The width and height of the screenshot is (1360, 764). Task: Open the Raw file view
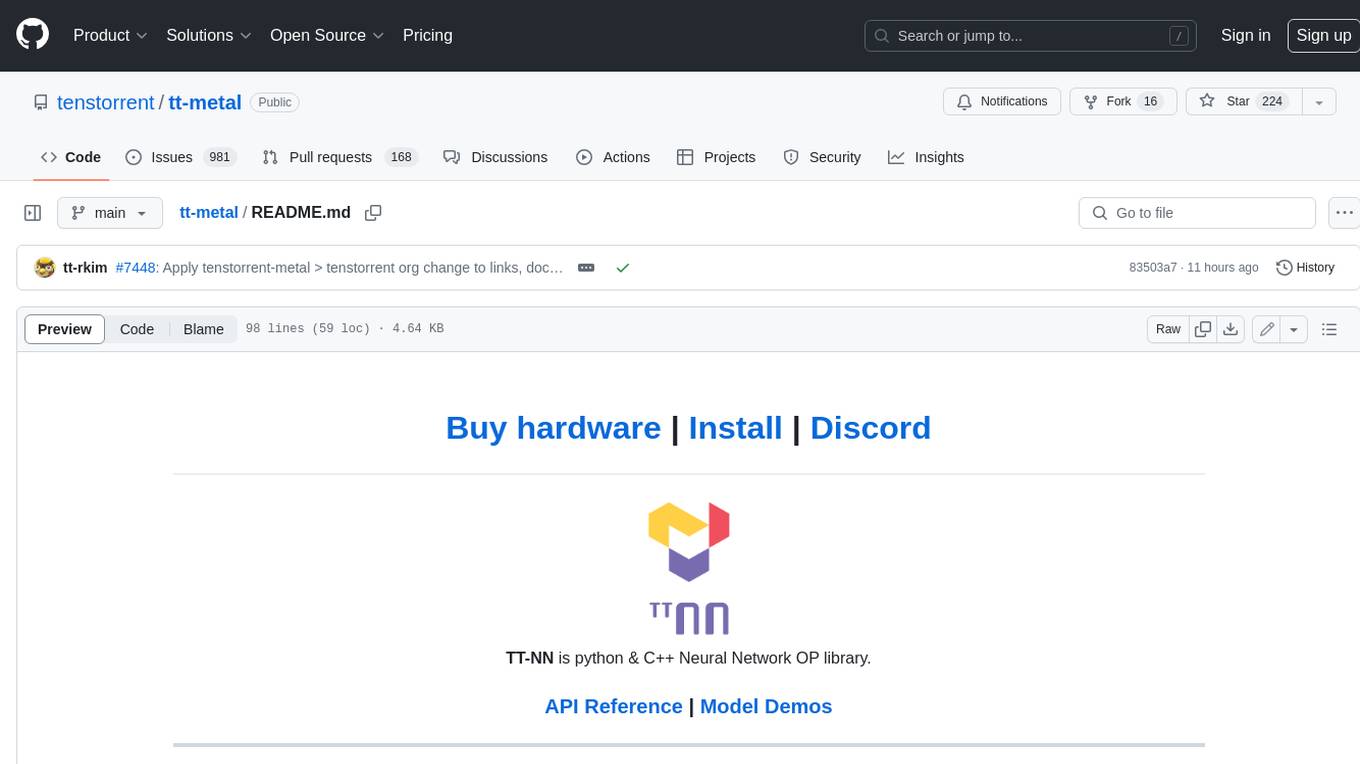point(1168,329)
